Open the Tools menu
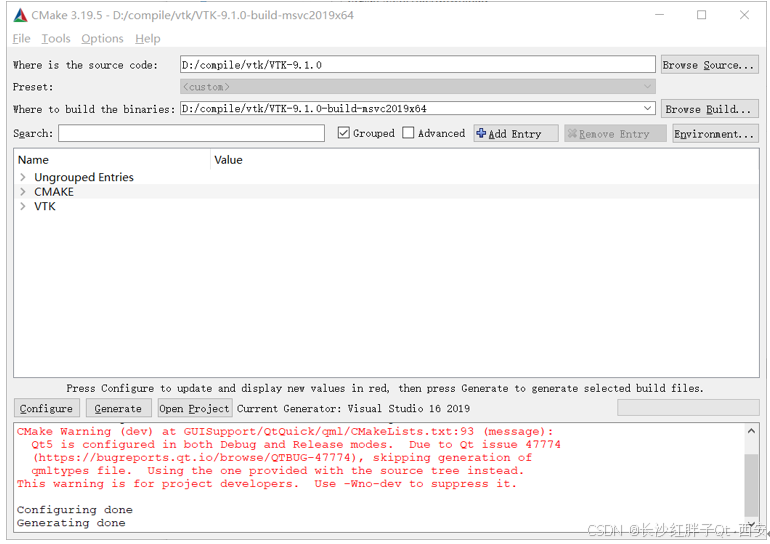770x544 pixels. [56, 38]
